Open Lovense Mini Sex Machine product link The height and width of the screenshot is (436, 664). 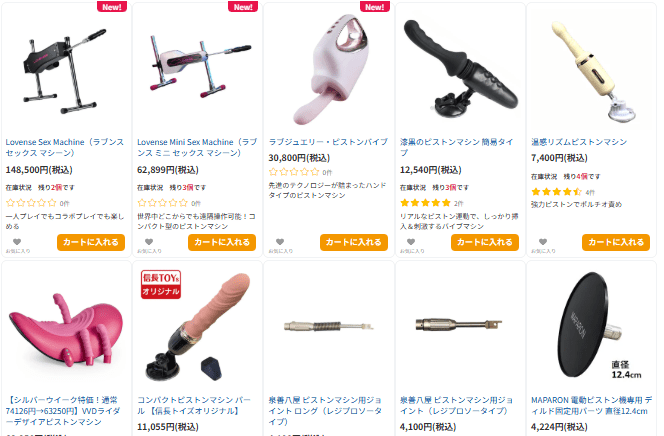(197, 147)
